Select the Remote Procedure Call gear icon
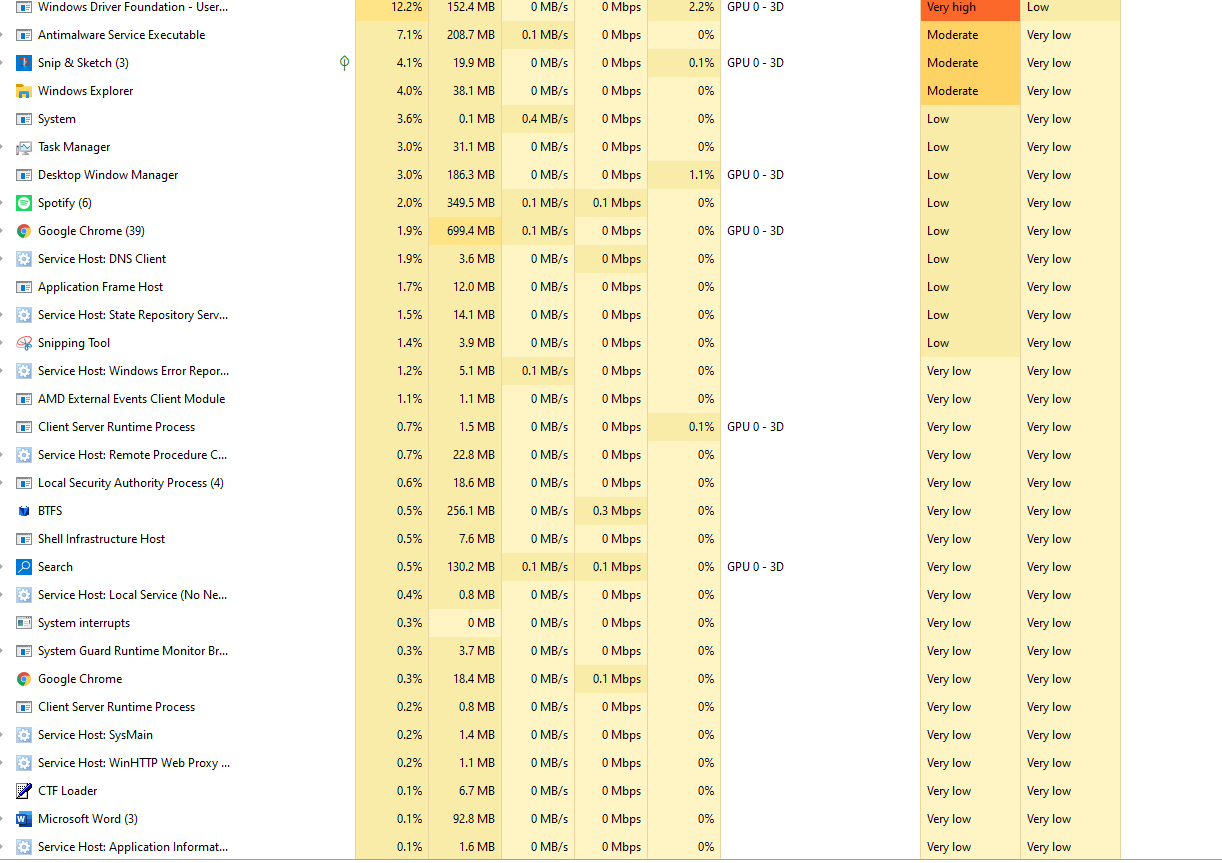Image resolution: width=1222 pixels, height=863 pixels. [x=24, y=455]
